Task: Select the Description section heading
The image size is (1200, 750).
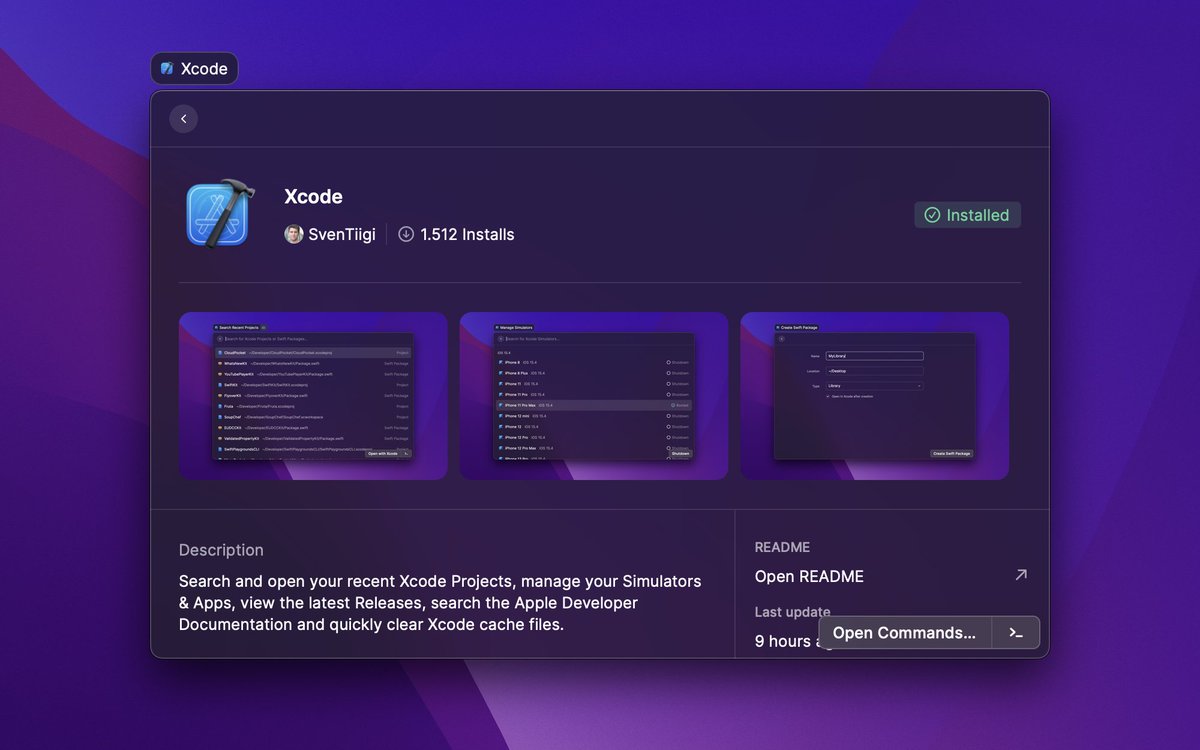Action: 221,550
